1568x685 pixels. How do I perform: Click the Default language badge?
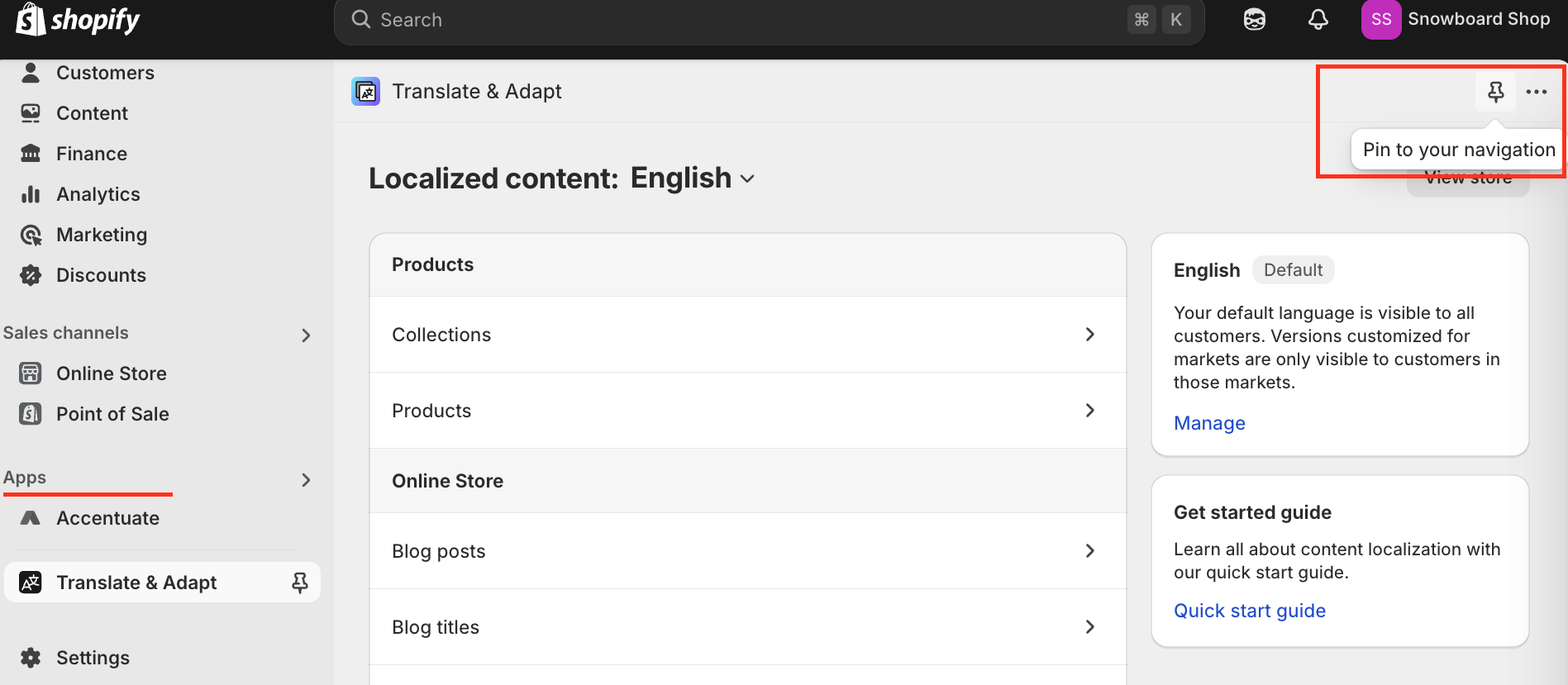[x=1293, y=270]
